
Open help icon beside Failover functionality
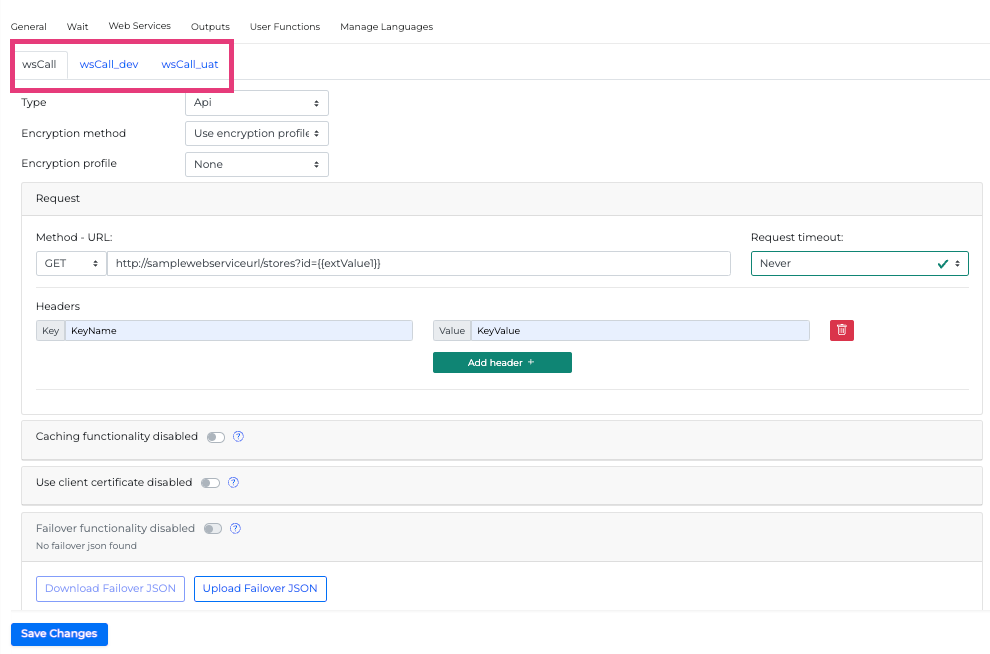[x=236, y=529]
